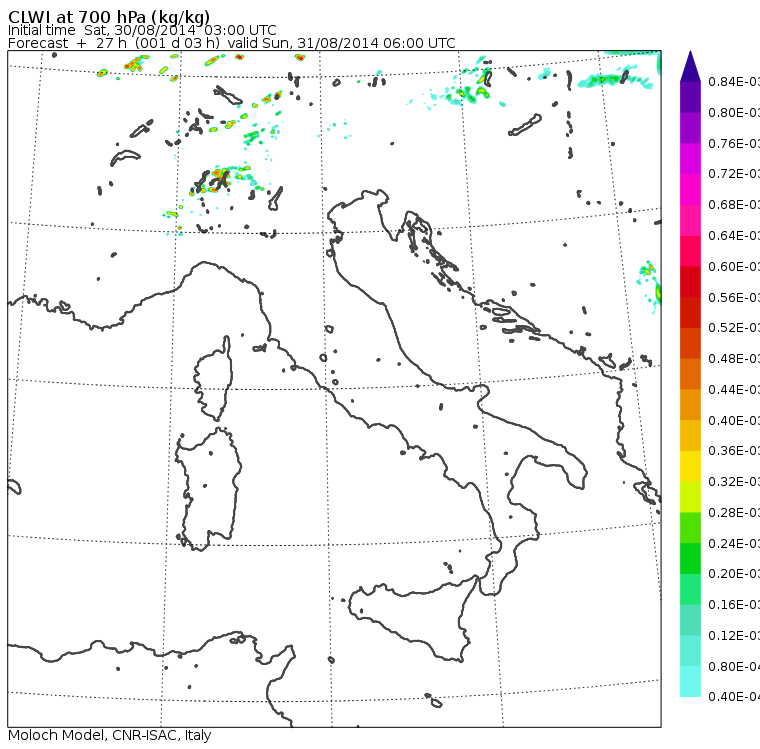Image resolution: width=760 pixels, height=749 pixels.
Task: Click the 0.52E legend value
Action: pyautogui.click(x=734, y=328)
